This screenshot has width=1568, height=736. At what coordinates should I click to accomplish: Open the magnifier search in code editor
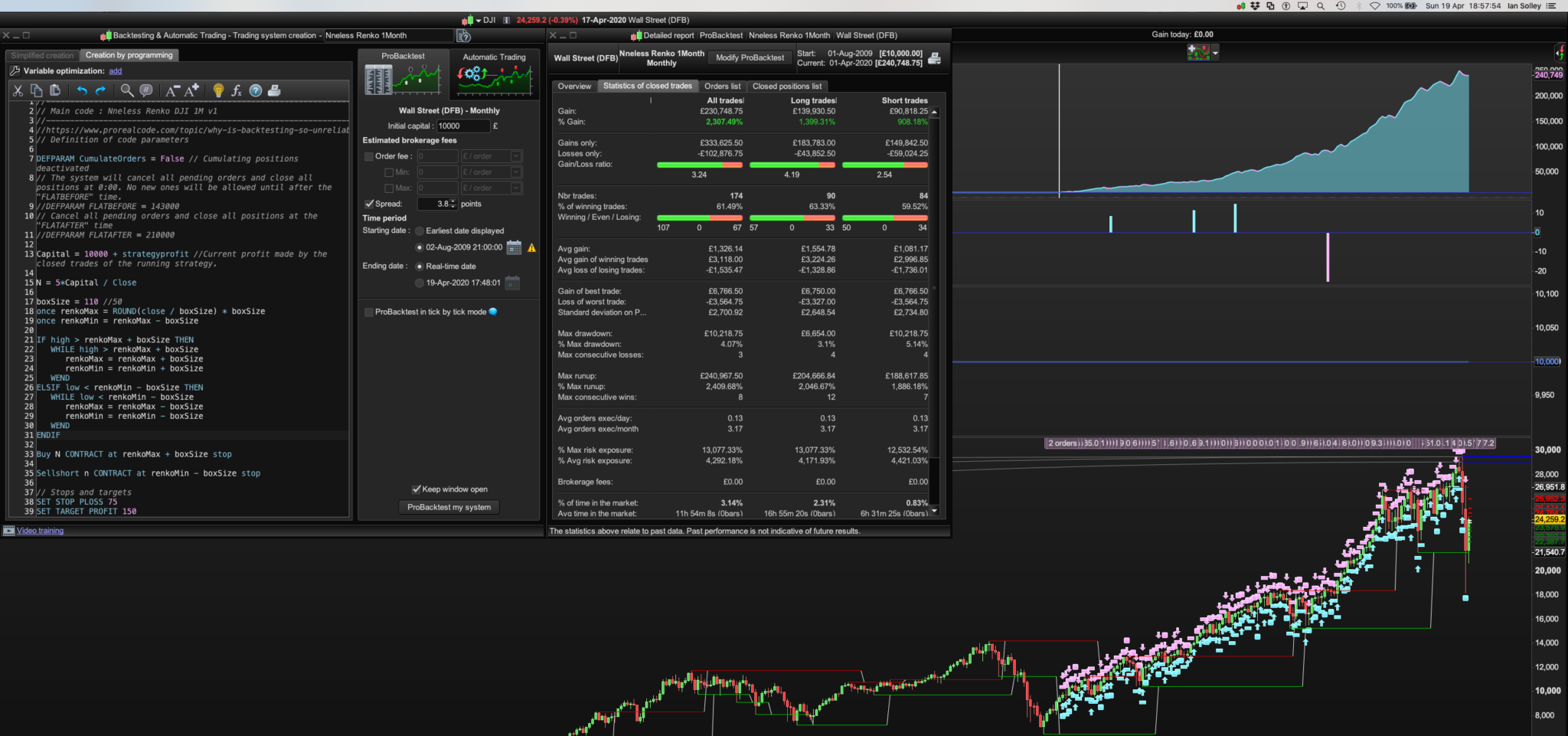click(127, 90)
